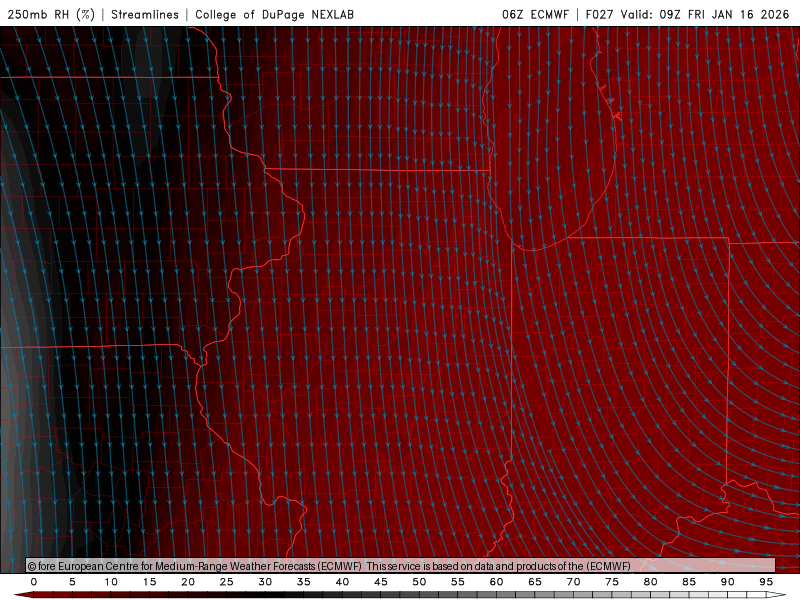This screenshot has height=600, width=800.
Task: Click the "5" colorbar scale label
Action: pos(72,582)
